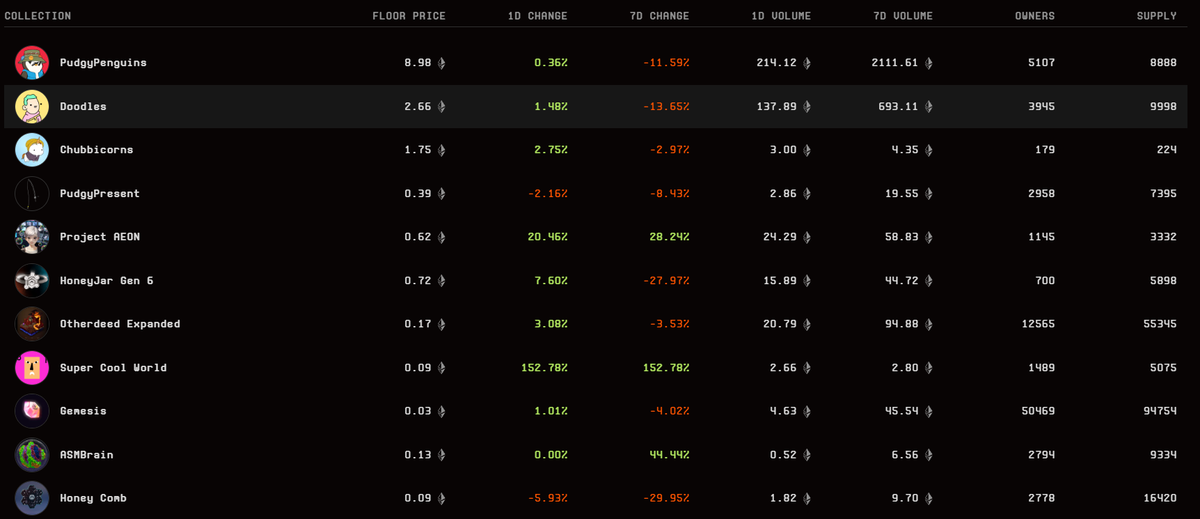1200x519 pixels.
Task: Open the PudgyPenguins collection avatar
Action: click(x=32, y=62)
